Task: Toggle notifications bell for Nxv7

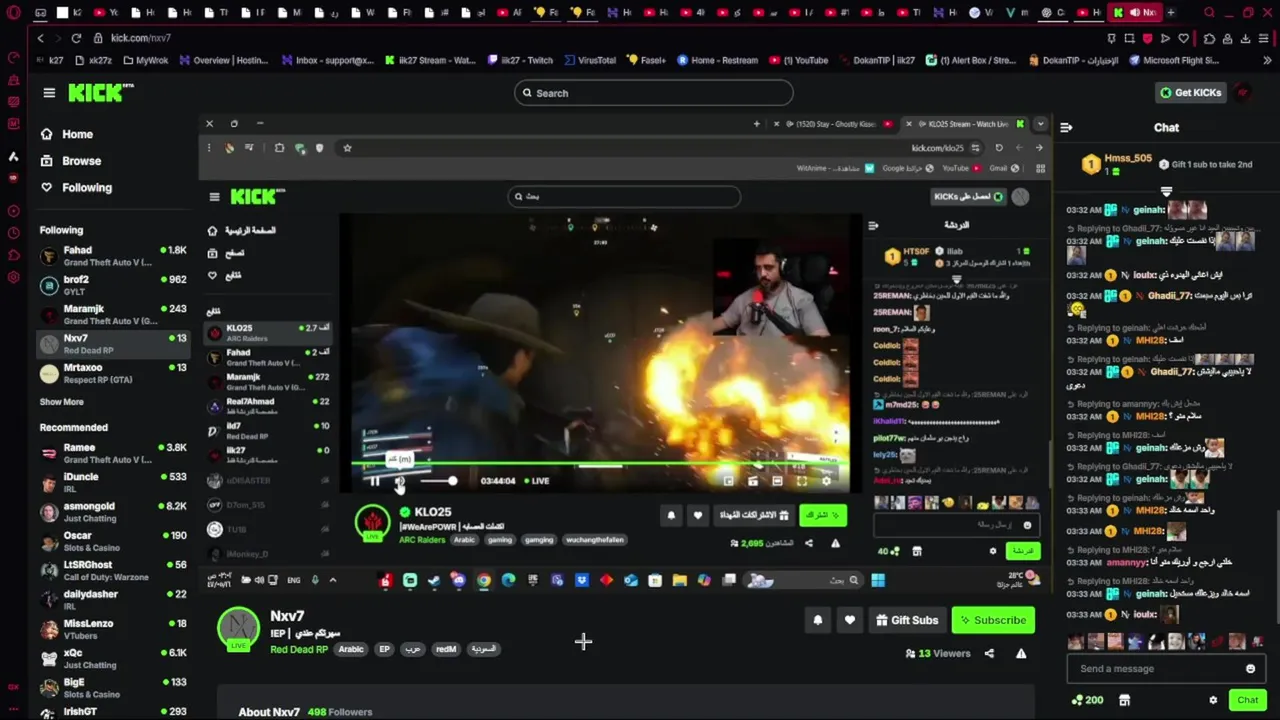Action: pyautogui.click(x=817, y=620)
